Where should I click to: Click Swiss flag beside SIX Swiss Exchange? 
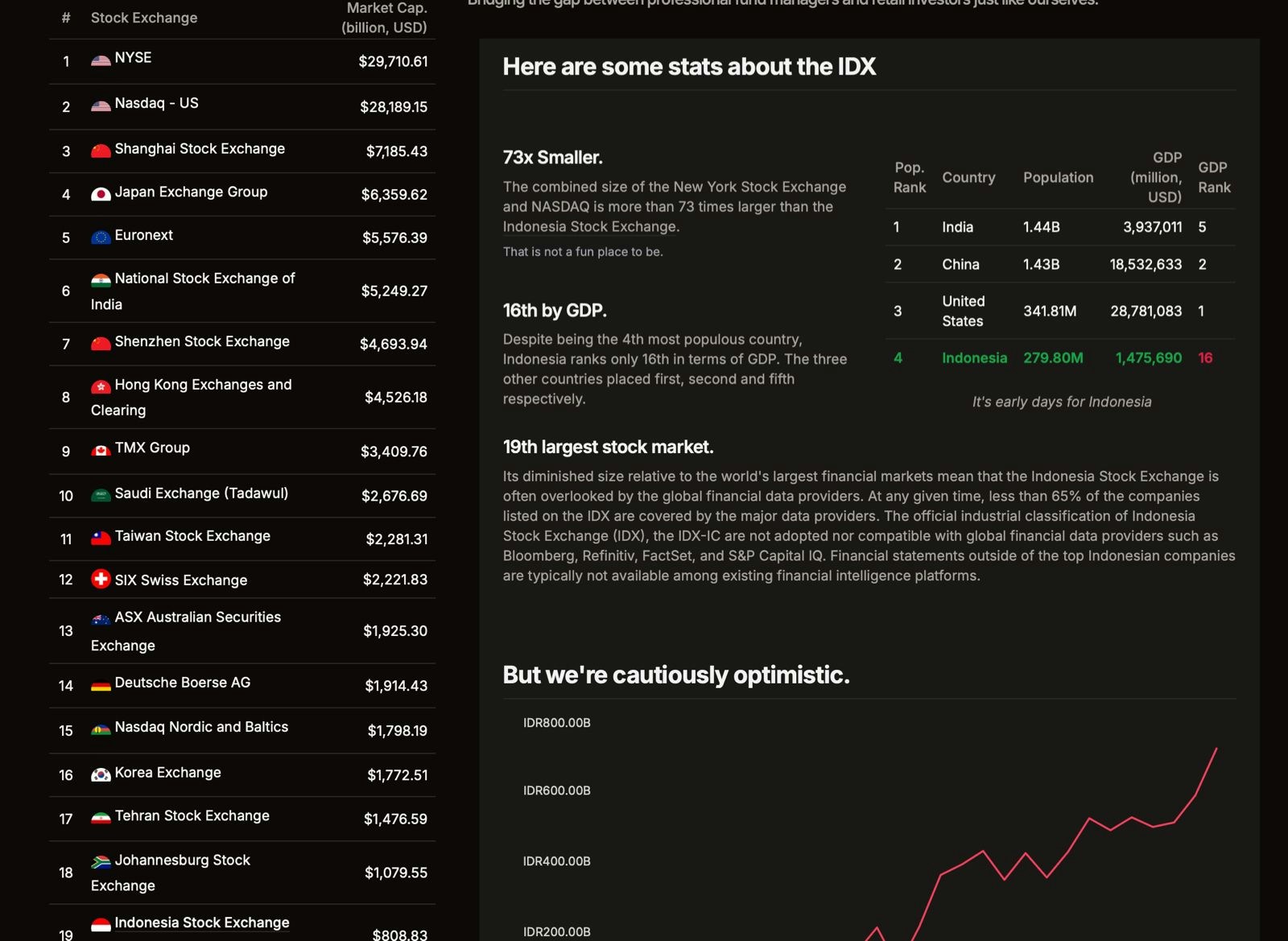click(x=101, y=579)
